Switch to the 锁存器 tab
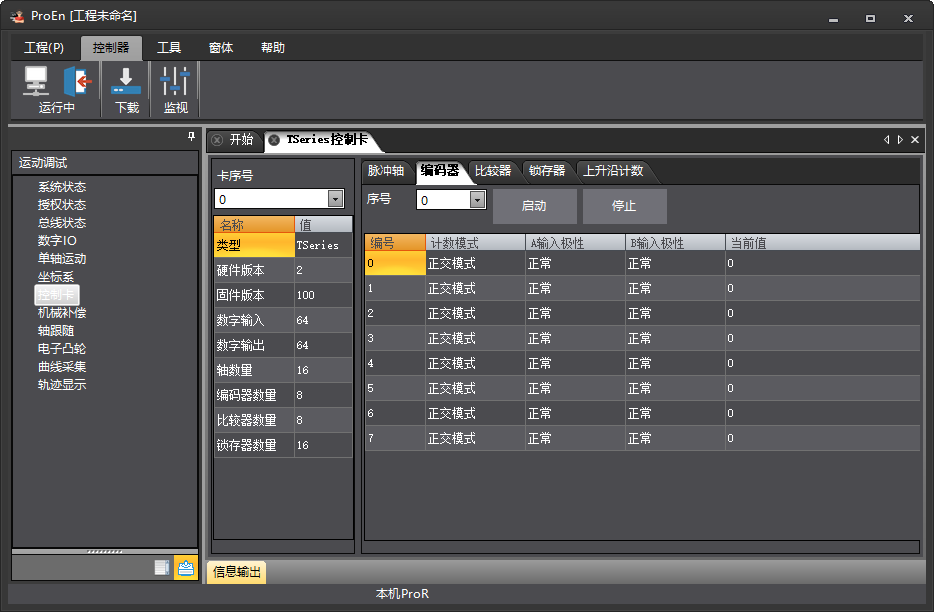This screenshot has width=934, height=612. pyautogui.click(x=547, y=171)
